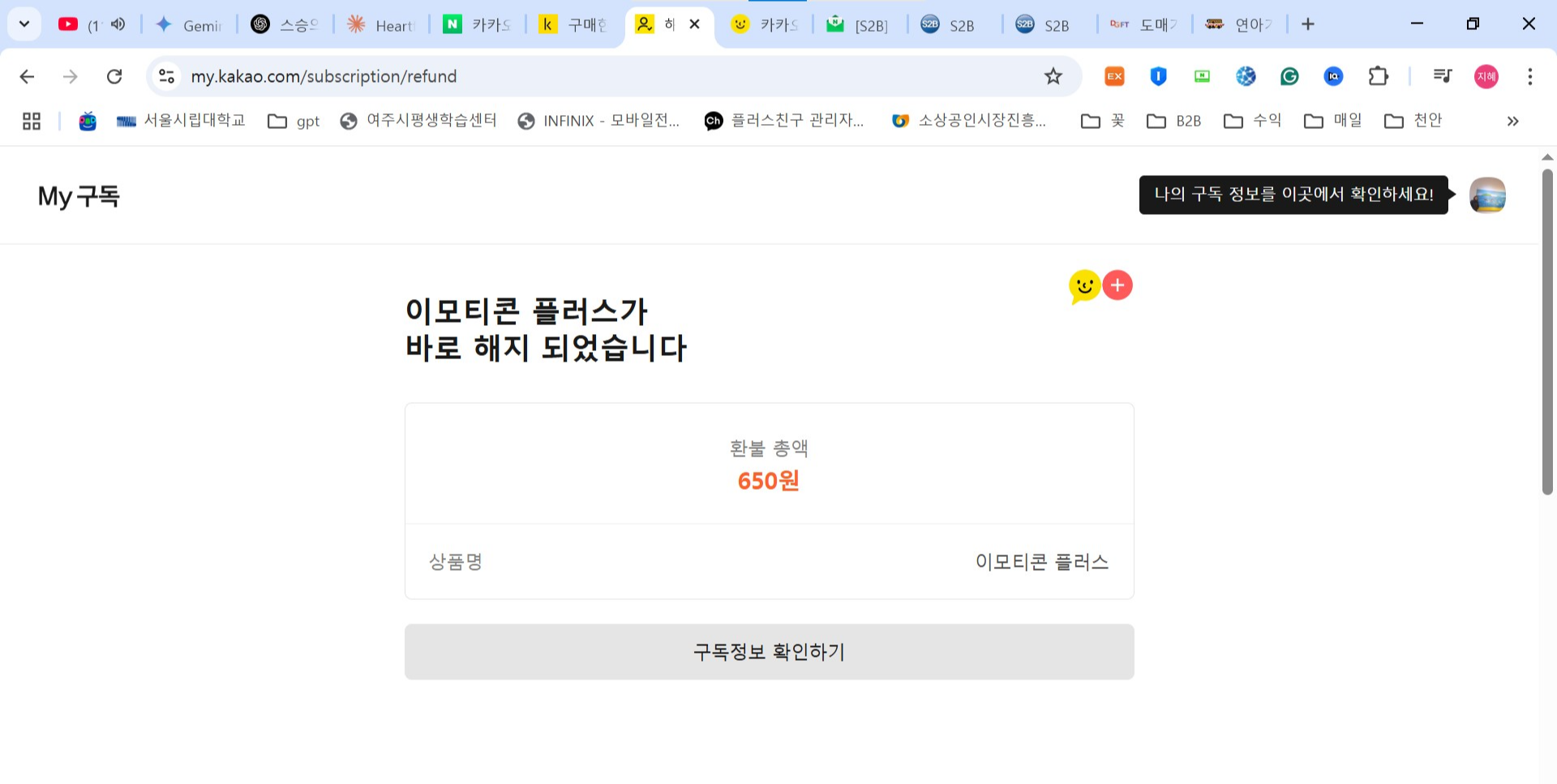Go back to previous page
1557x784 pixels.
[x=27, y=76]
